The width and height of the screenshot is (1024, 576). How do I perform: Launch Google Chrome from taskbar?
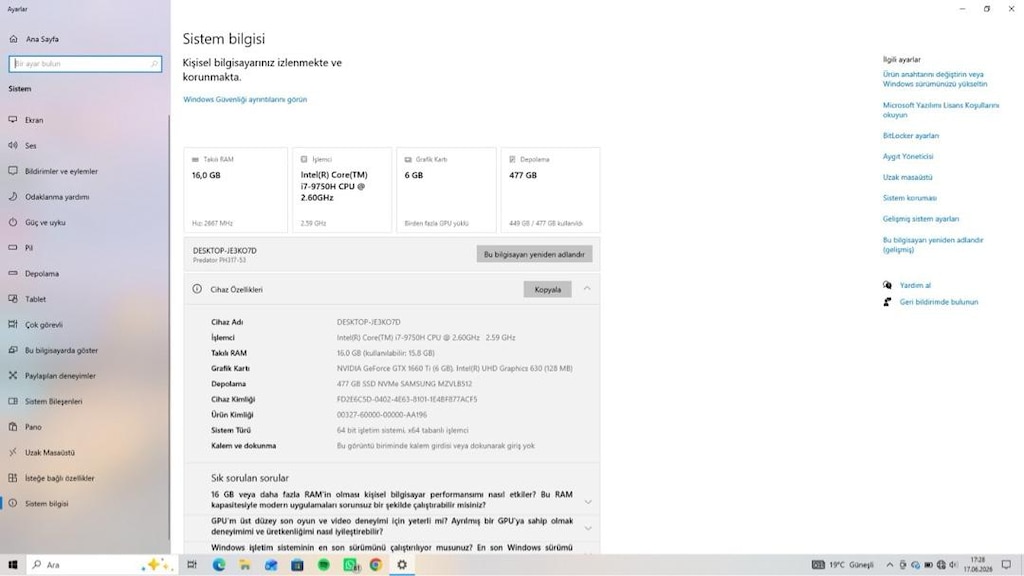[376, 565]
